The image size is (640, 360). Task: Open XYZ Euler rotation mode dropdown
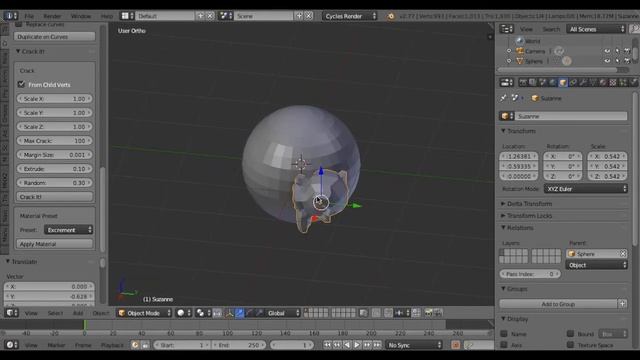586,189
